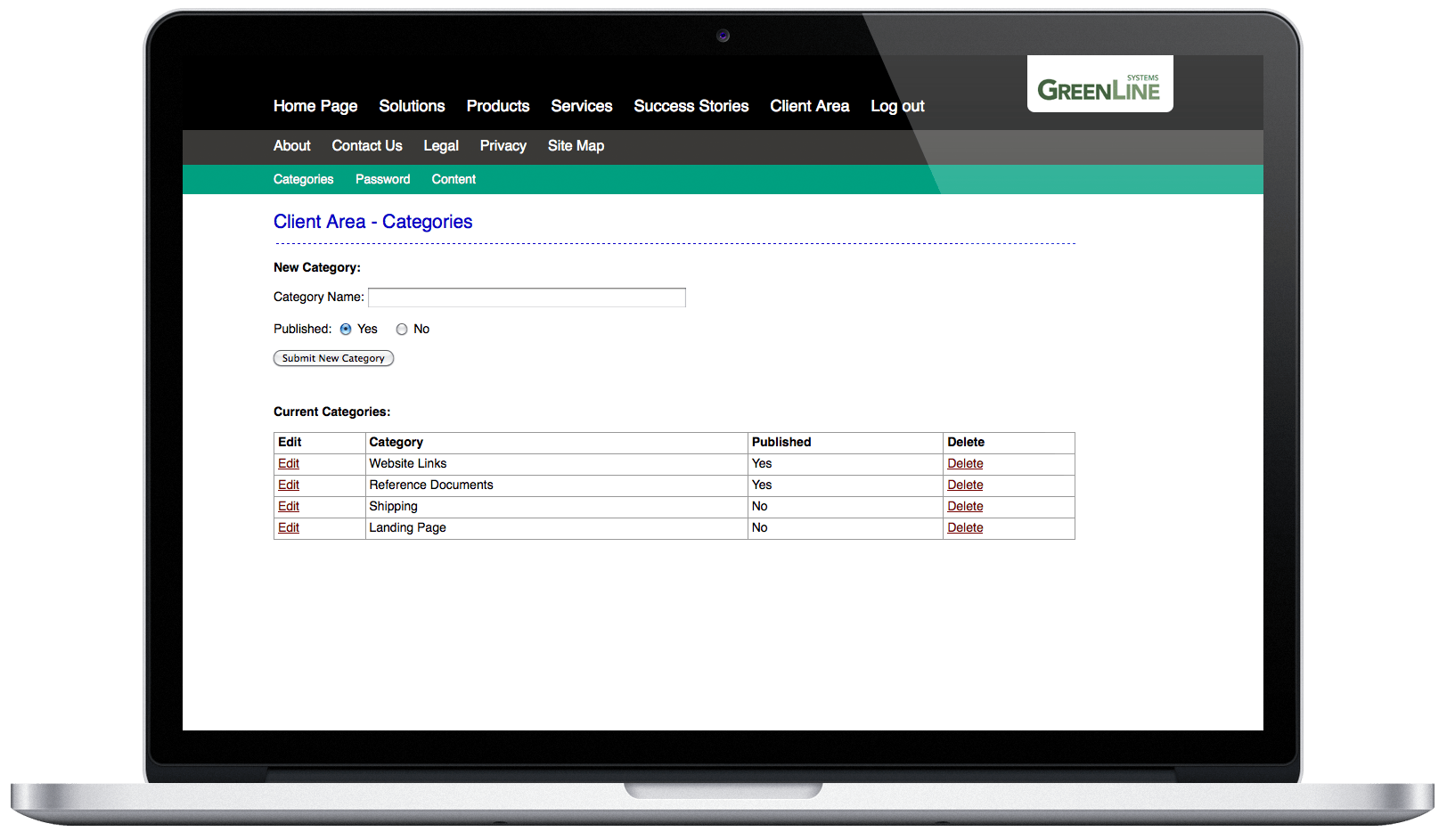Open the Home Page menu item

315,106
